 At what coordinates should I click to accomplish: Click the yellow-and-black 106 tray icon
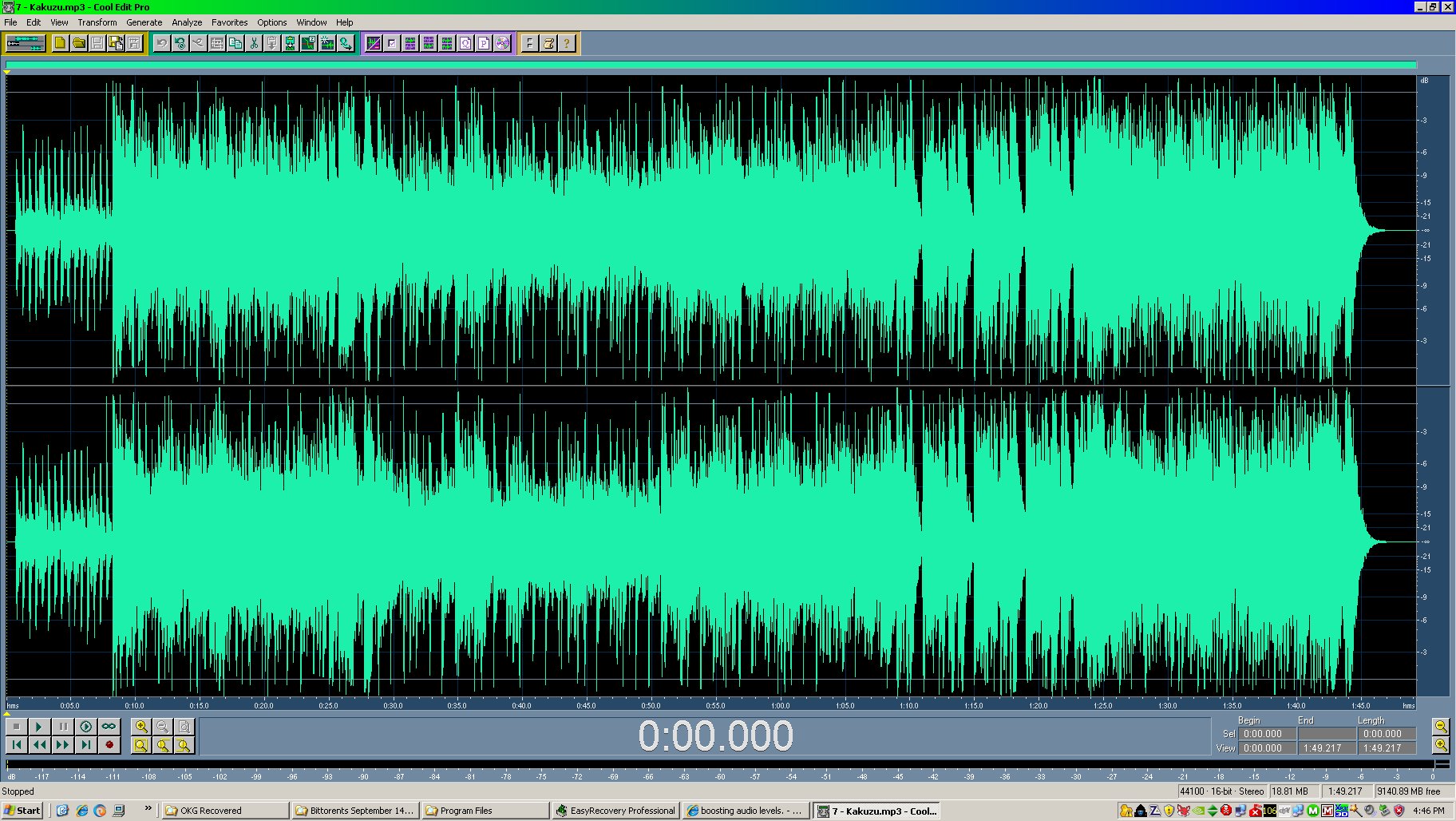[1270, 811]
